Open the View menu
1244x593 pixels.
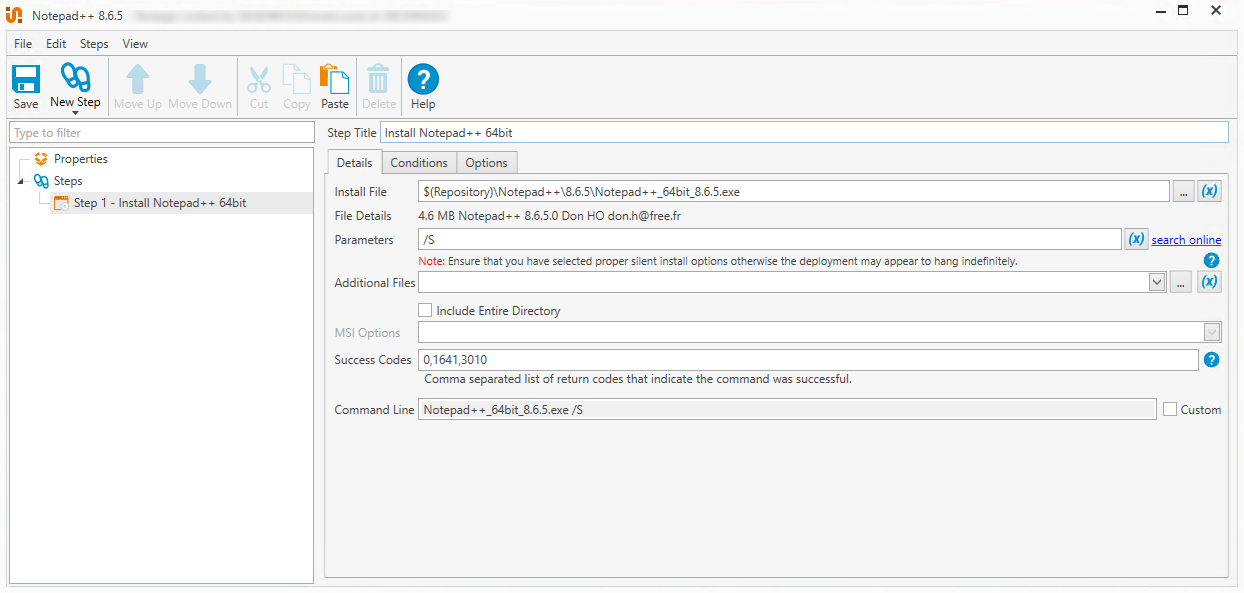point(135,44)
